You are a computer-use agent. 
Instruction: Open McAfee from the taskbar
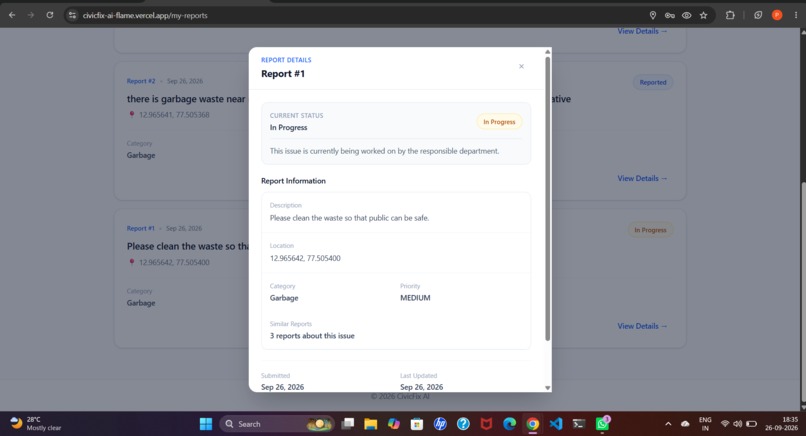point(486,424)
